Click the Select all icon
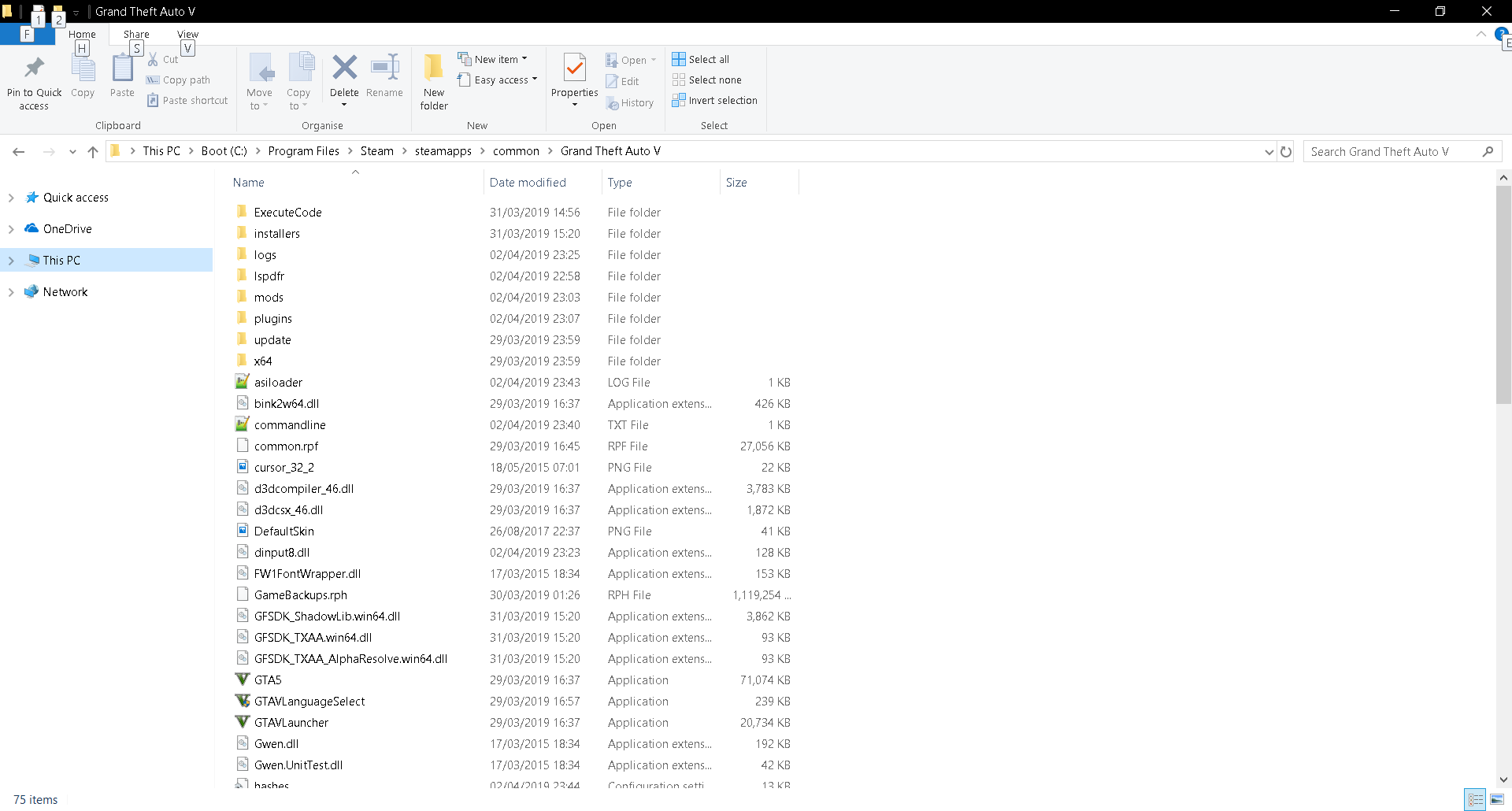This screenshot has height=811, width=1512. [679, 59]
